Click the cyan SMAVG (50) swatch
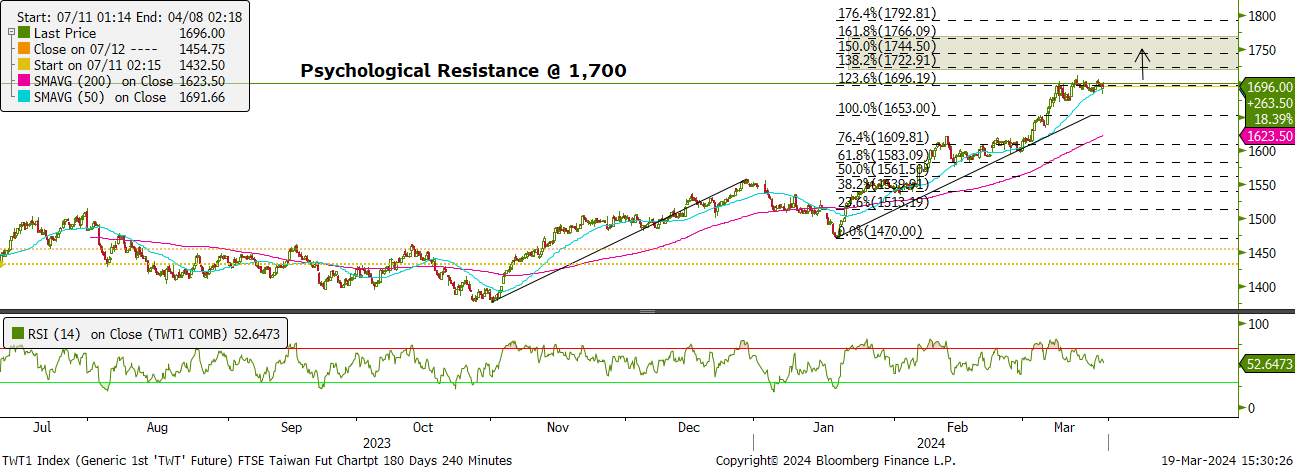This screenshot has height=469, width=1295. (25, 97)
